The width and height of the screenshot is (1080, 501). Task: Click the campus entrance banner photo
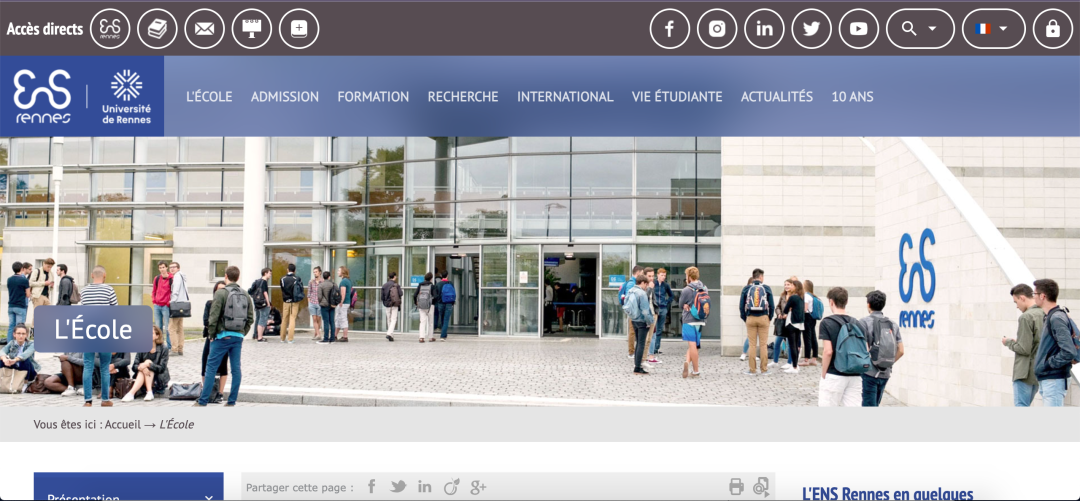click(x=540, y=271)
